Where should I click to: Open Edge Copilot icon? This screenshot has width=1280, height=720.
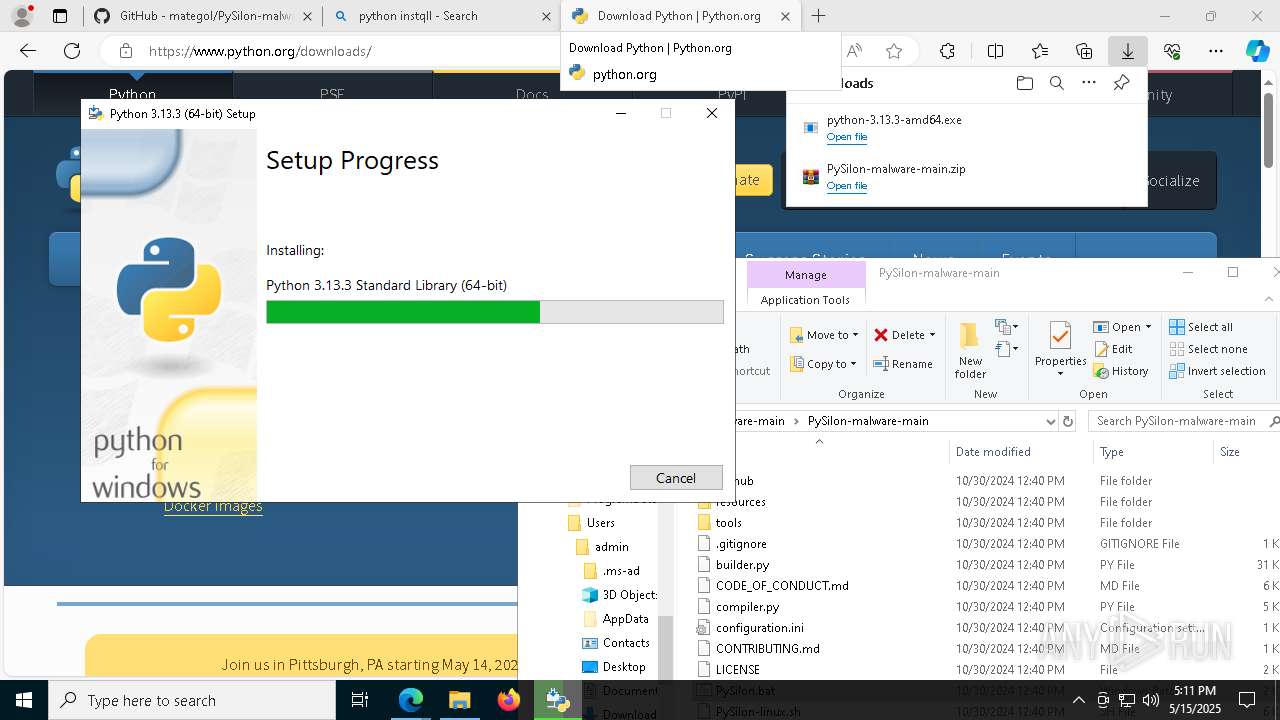1257,51
